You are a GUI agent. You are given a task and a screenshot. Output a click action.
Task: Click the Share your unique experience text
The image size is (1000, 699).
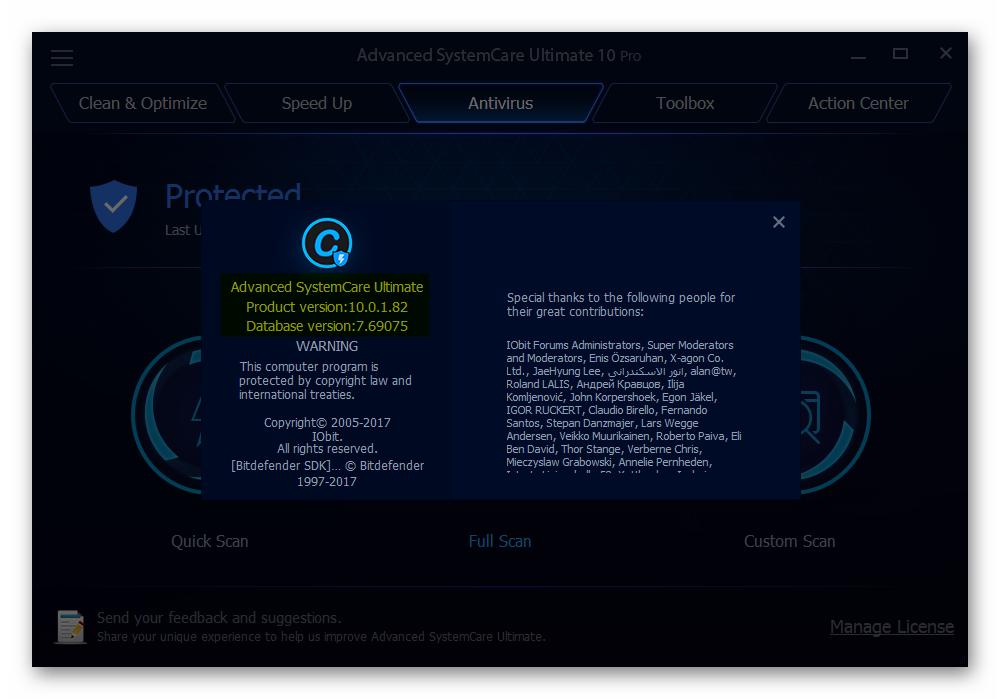321,636
